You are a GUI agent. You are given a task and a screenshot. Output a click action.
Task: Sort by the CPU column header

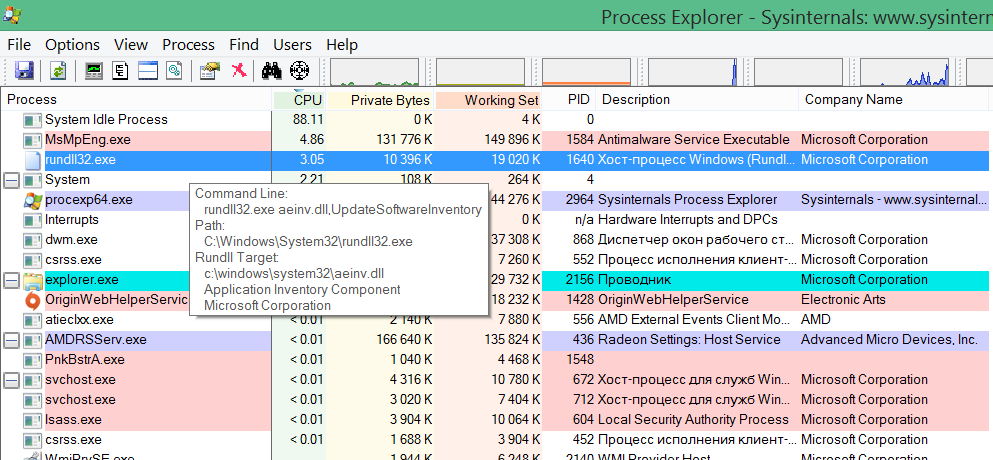click(x=307, y=100)
